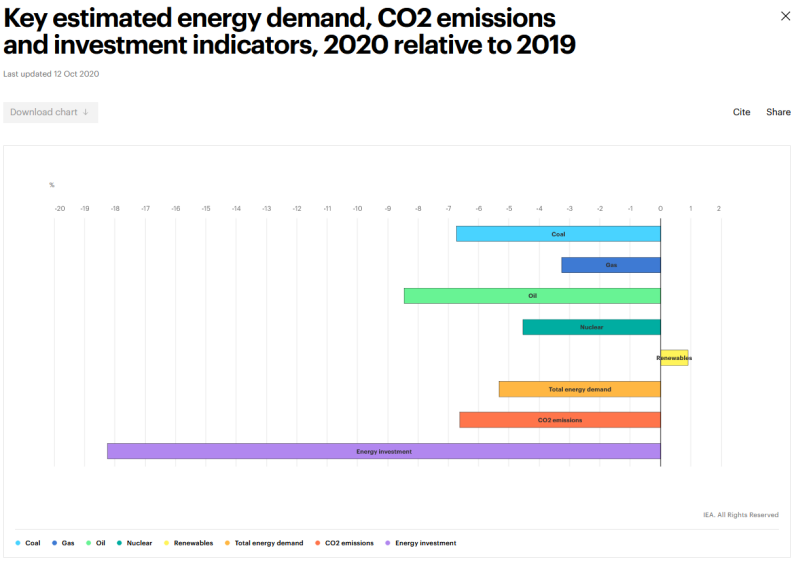This screenshot has width=794, height=561.
Task: Click the orange Total energy demand bar
Action: click(579, 389)
